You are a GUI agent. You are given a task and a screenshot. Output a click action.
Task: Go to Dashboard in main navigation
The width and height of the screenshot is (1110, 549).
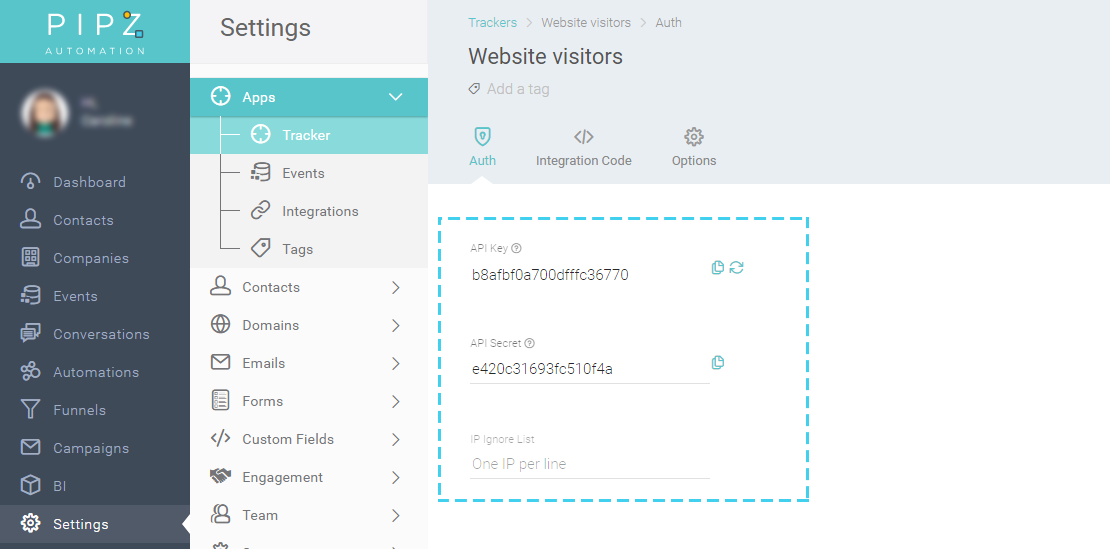(89, 182)
